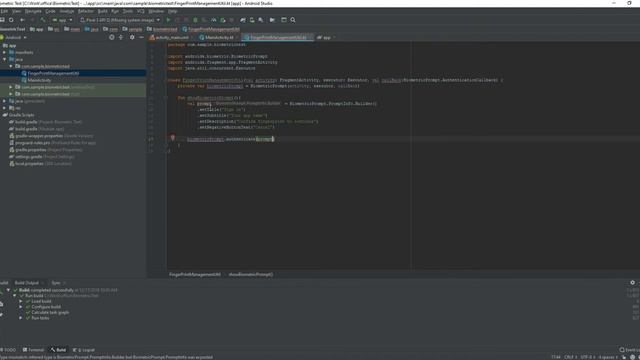This screenshot has width=640, height=360.
Task: Select settings.gradle file
Action: click(42, 156)
